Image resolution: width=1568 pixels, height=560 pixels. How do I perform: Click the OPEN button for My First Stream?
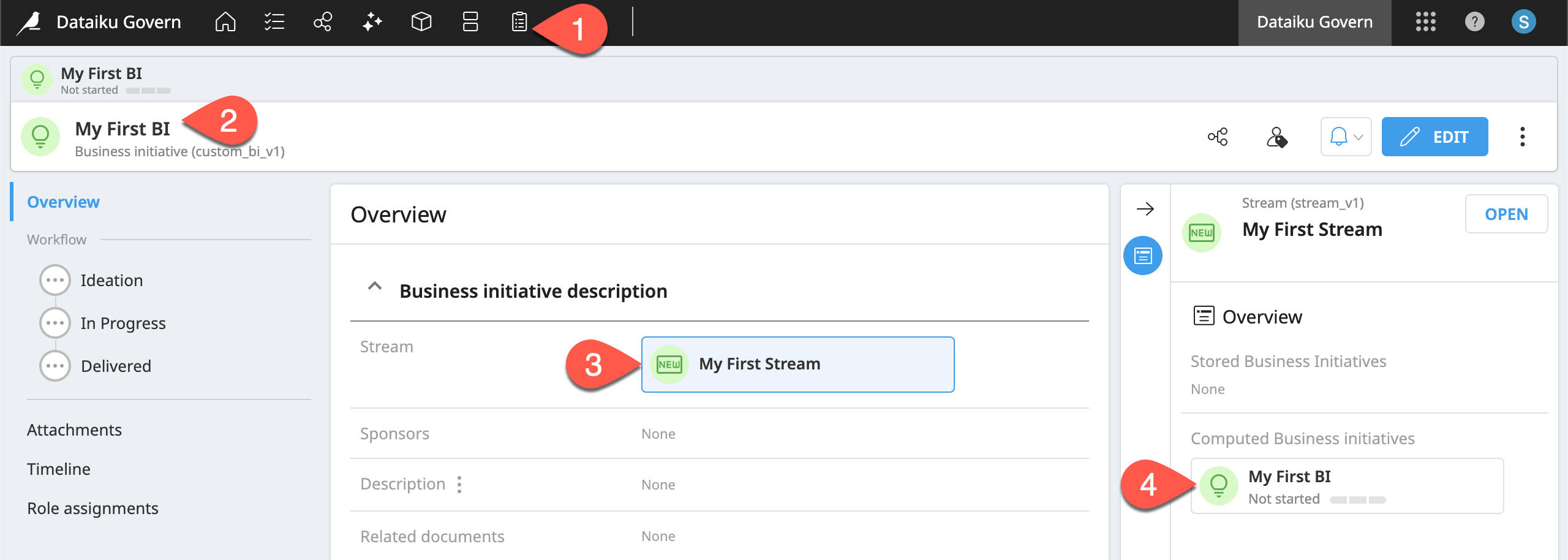click(1506, 214)
